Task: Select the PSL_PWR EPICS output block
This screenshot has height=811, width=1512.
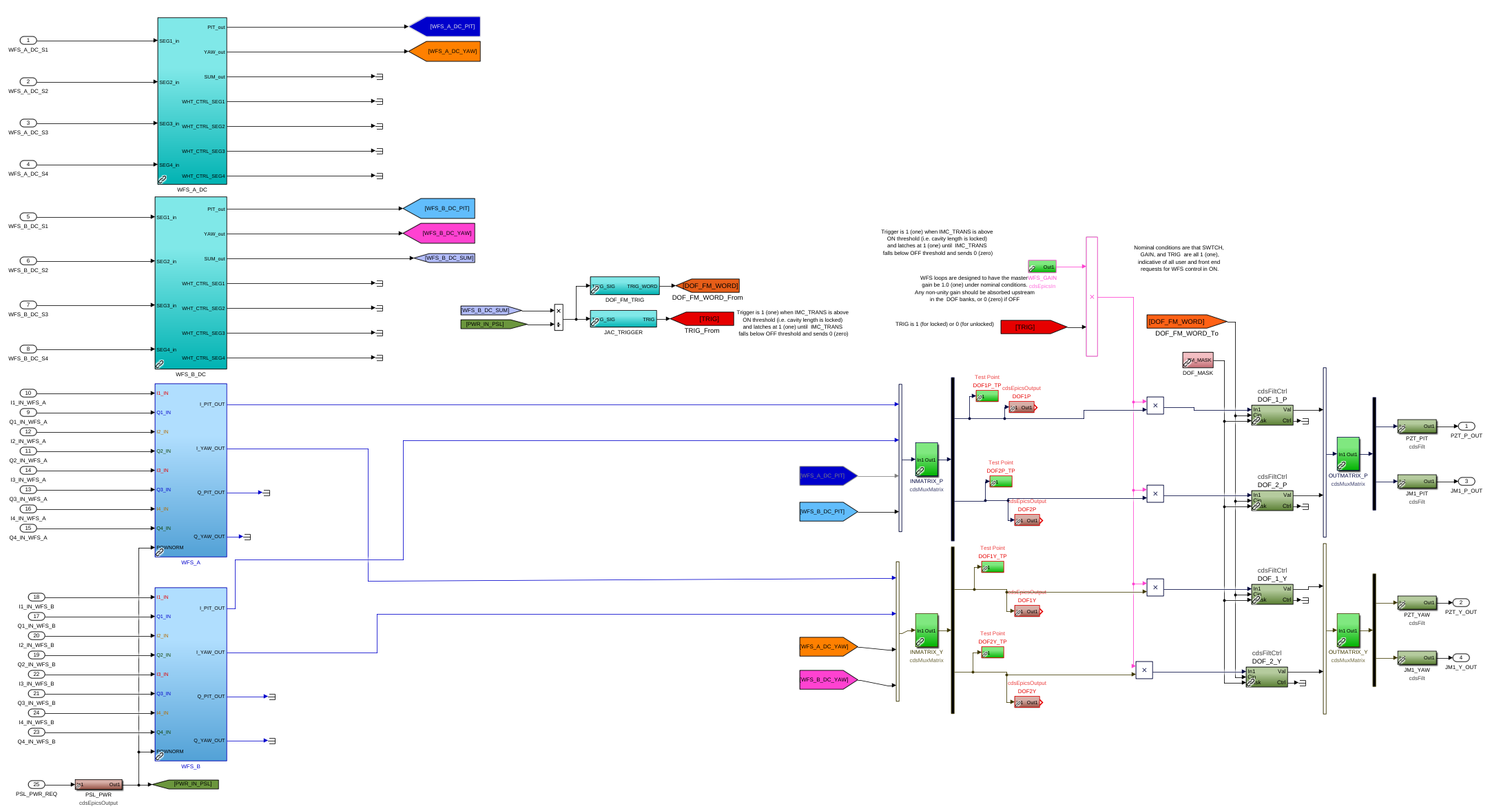Action: (99, 784)
